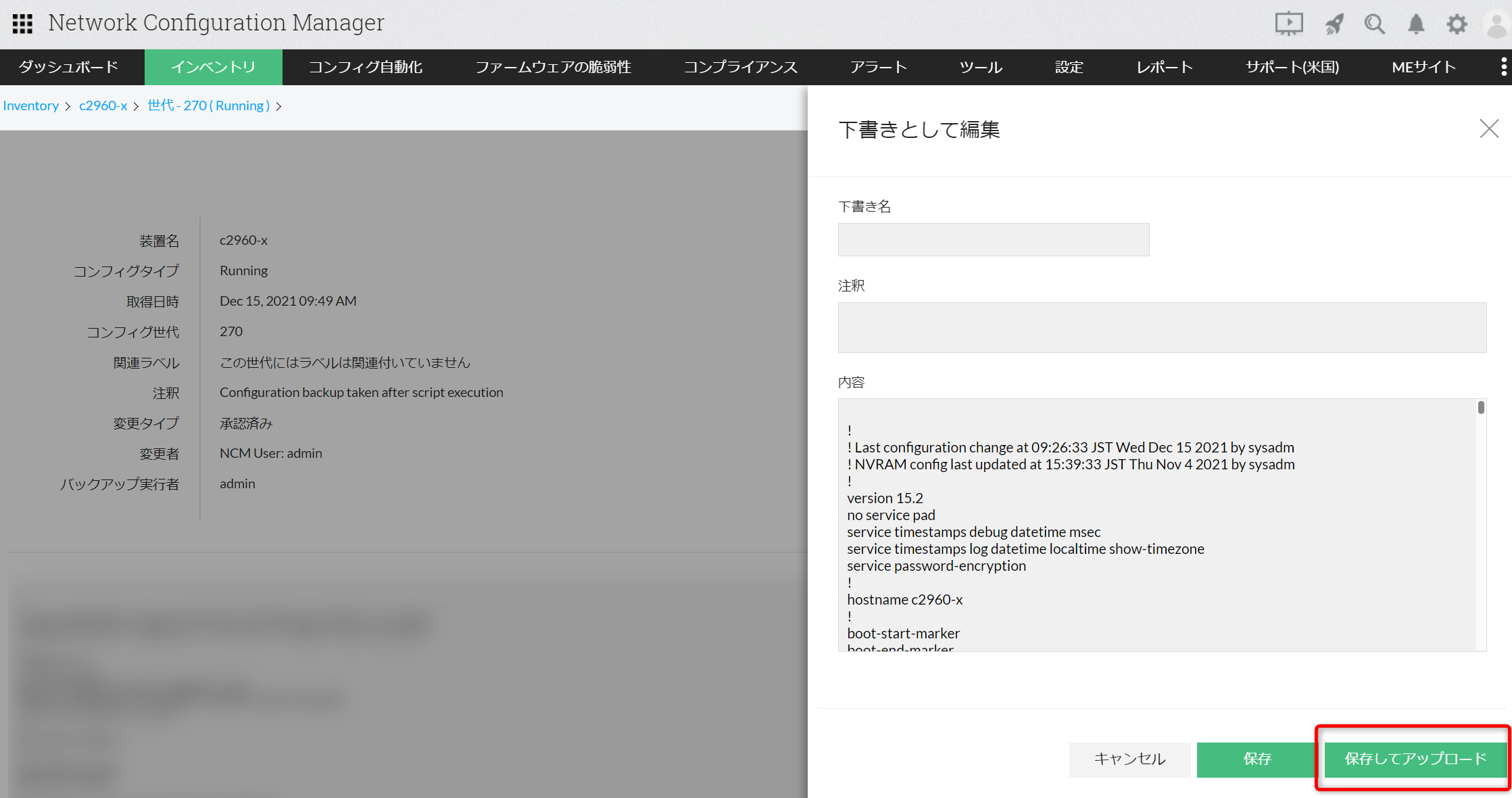The height and width of the screenshot is (798, 1512).
Task: Click the presentation screen icon
Action: pos(1288,24)
